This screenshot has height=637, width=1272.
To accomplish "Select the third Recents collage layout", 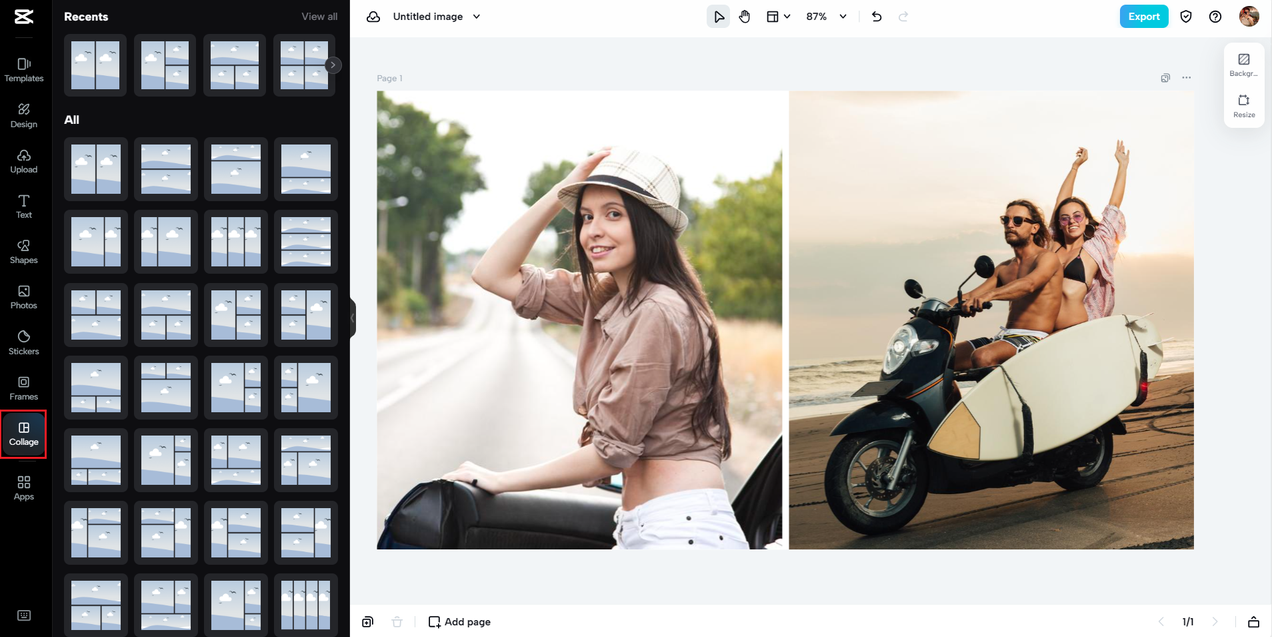I will click(x=235, y=66).
